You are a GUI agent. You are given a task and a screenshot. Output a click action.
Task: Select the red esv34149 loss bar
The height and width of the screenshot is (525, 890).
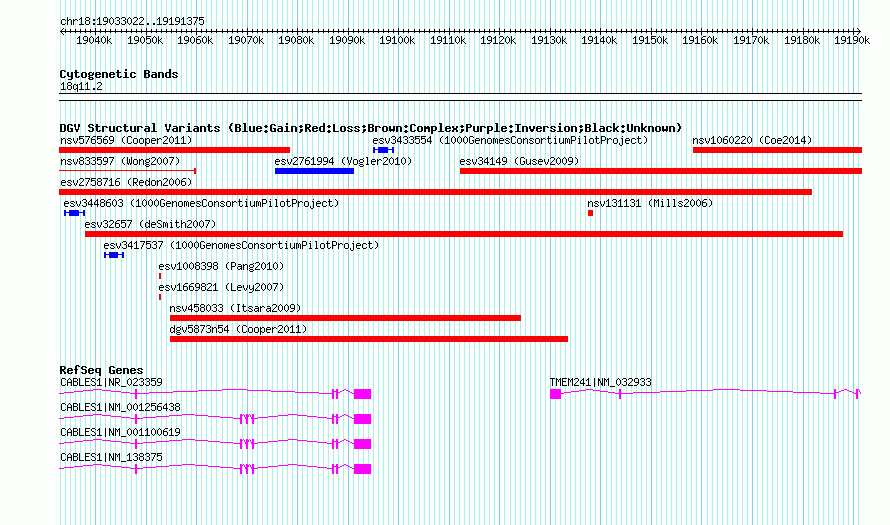pos(661,171)
